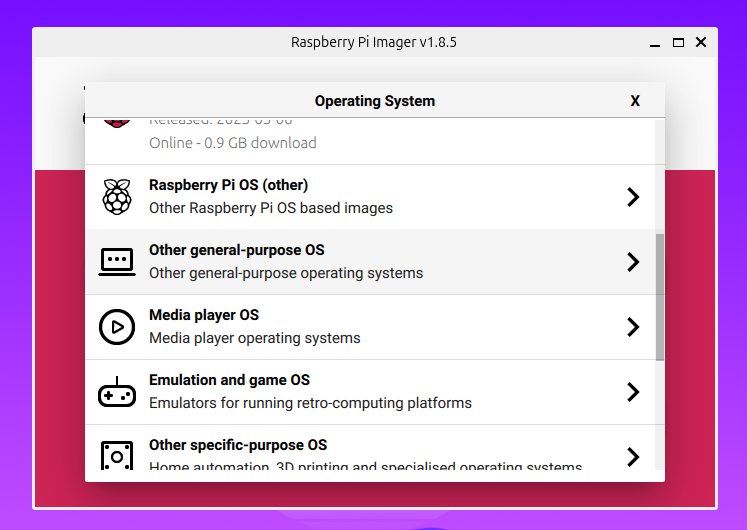Click 'Emulators for running retro-computing platforms' description
747x530 pixels.
(310, 403)
